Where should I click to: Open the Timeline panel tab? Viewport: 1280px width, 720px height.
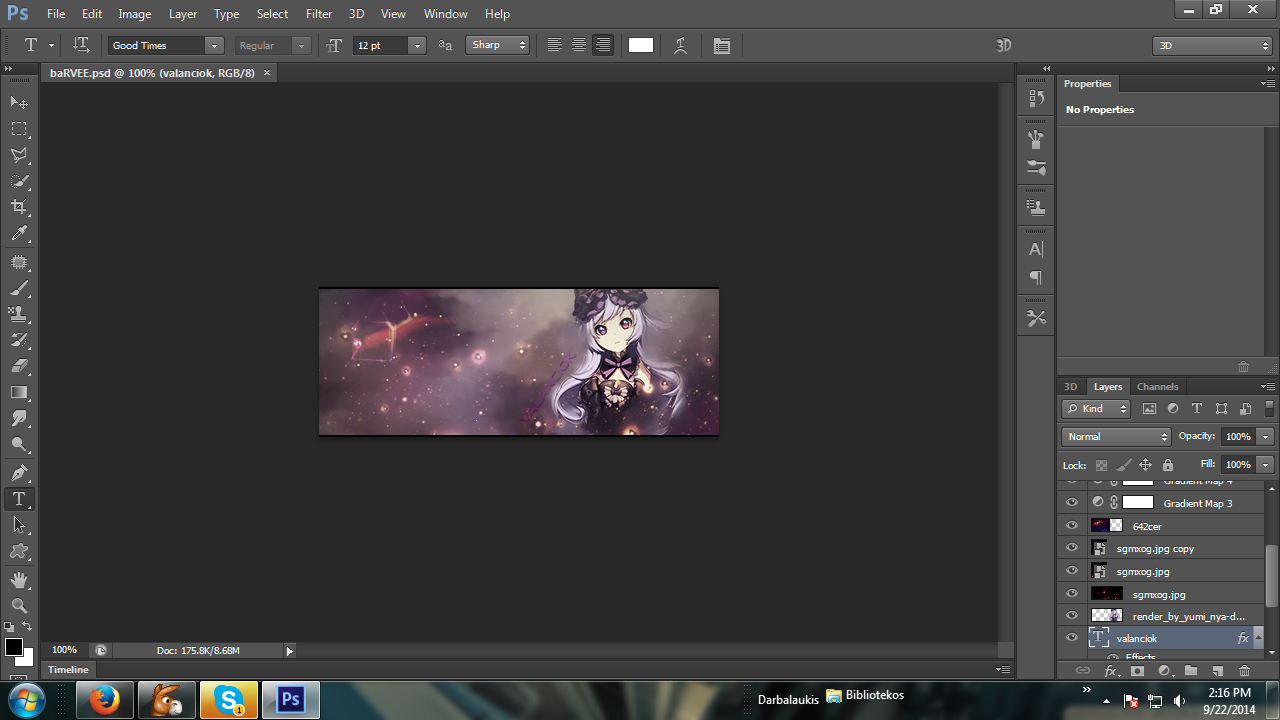pyautogui.click(x=68, y=670)
